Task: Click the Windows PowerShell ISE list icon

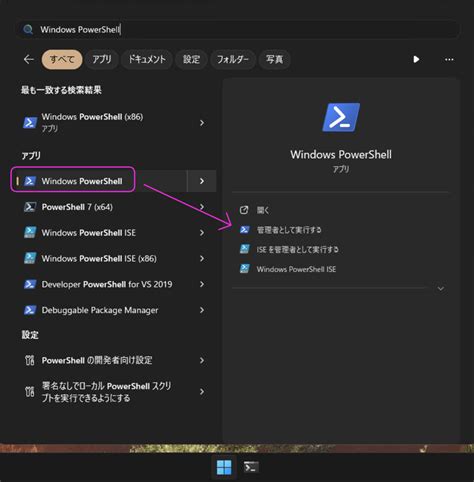Action: tap(30, 232)
